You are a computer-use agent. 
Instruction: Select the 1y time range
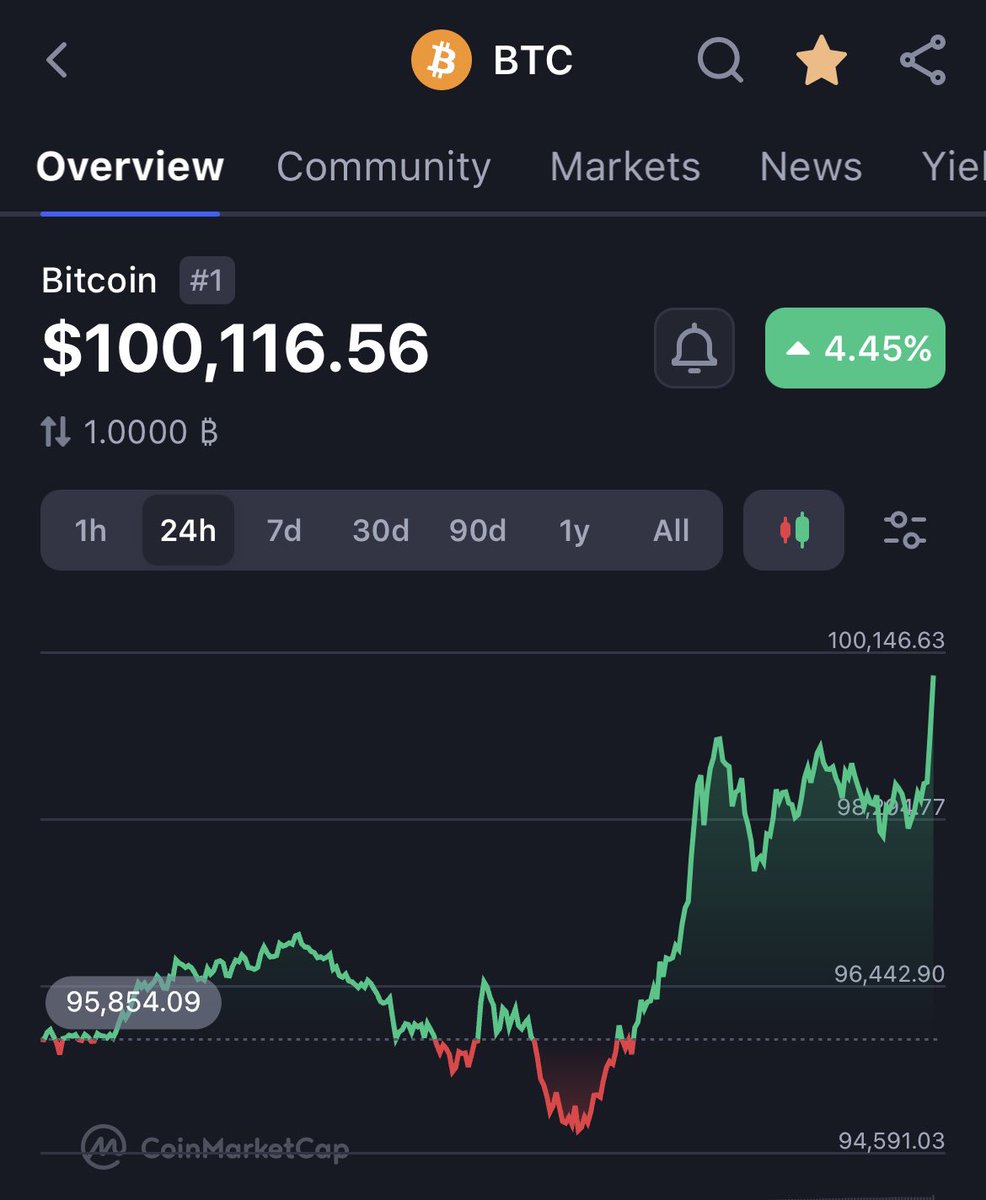[574, 530]
